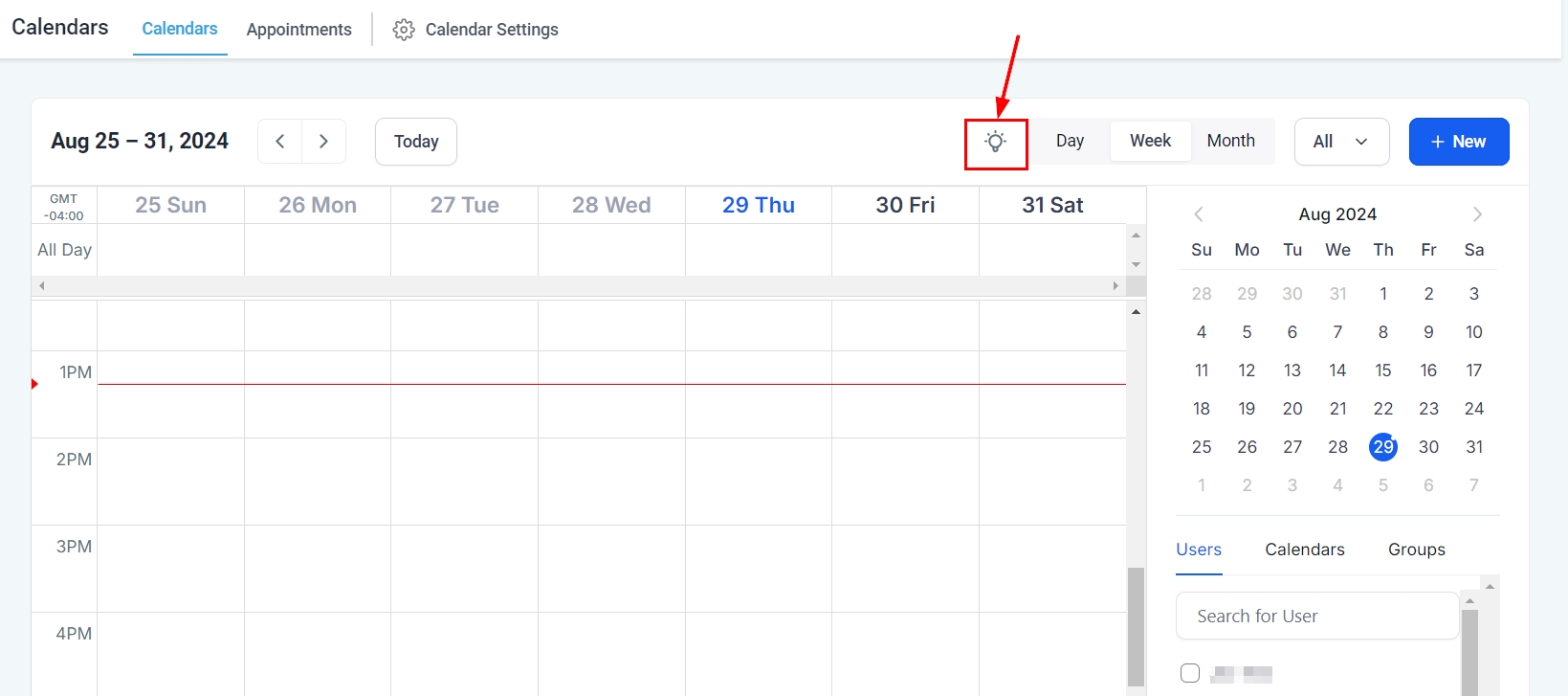Screen dimensions: 1568x696
Task: Click the Search for User field
Action: click(x=1316, y=616)
